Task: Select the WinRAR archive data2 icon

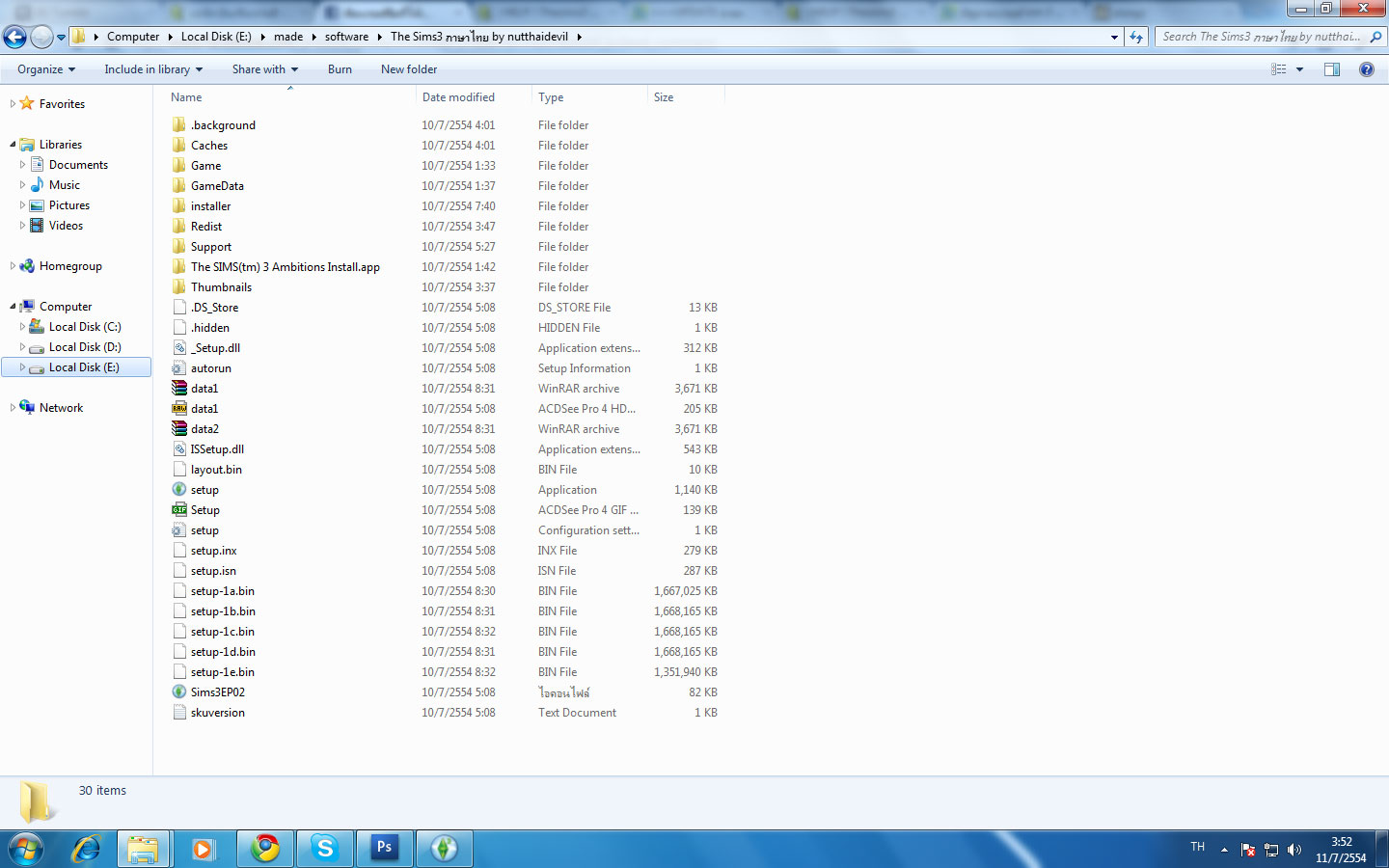Action: pyautogui.click(x=179, y=429)
